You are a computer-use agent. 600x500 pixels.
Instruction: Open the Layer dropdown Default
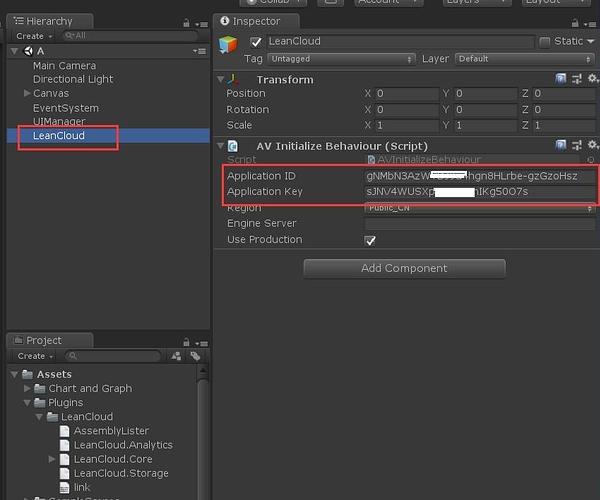(524, 59)
